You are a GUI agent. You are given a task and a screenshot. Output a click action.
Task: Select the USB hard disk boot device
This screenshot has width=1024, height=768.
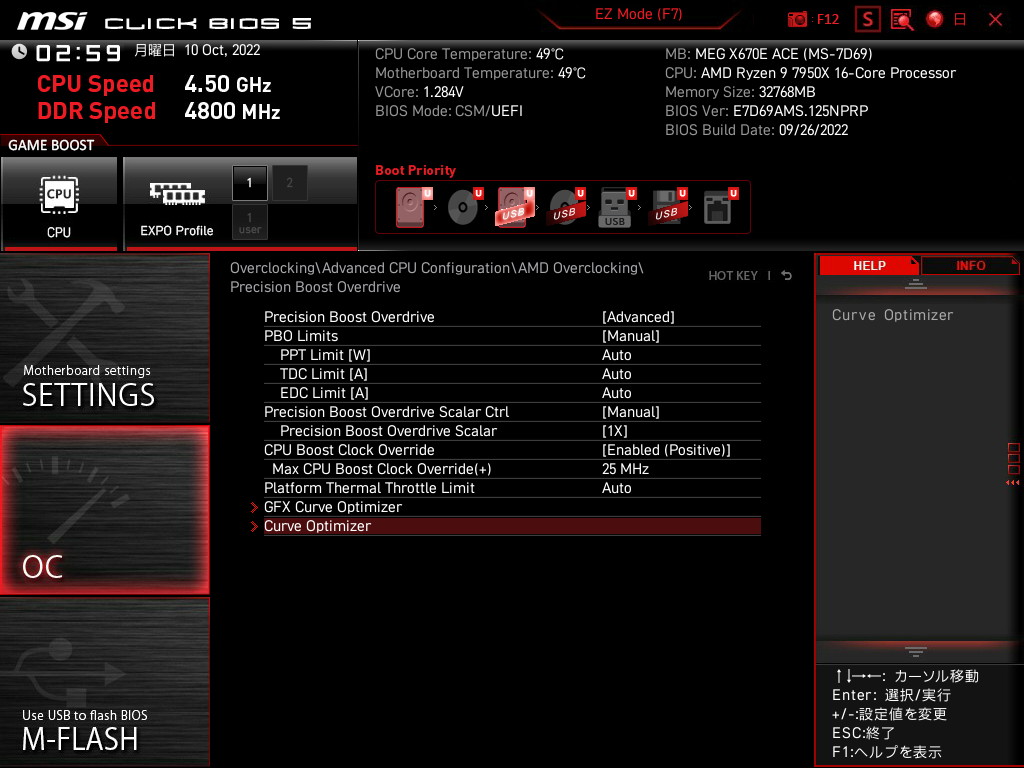pos(515,207)
